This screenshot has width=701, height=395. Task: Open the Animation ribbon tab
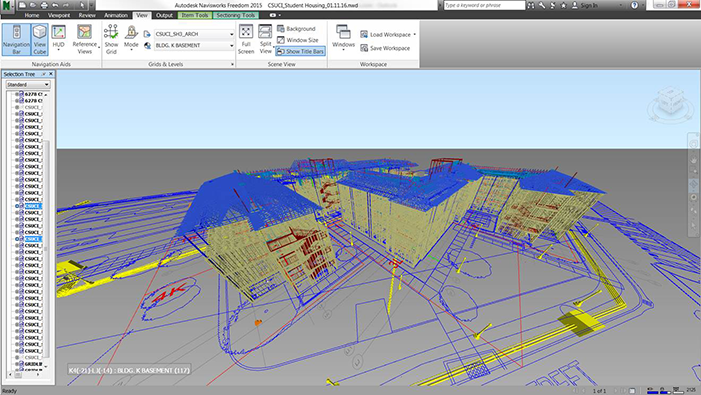(x=116, y=15)
